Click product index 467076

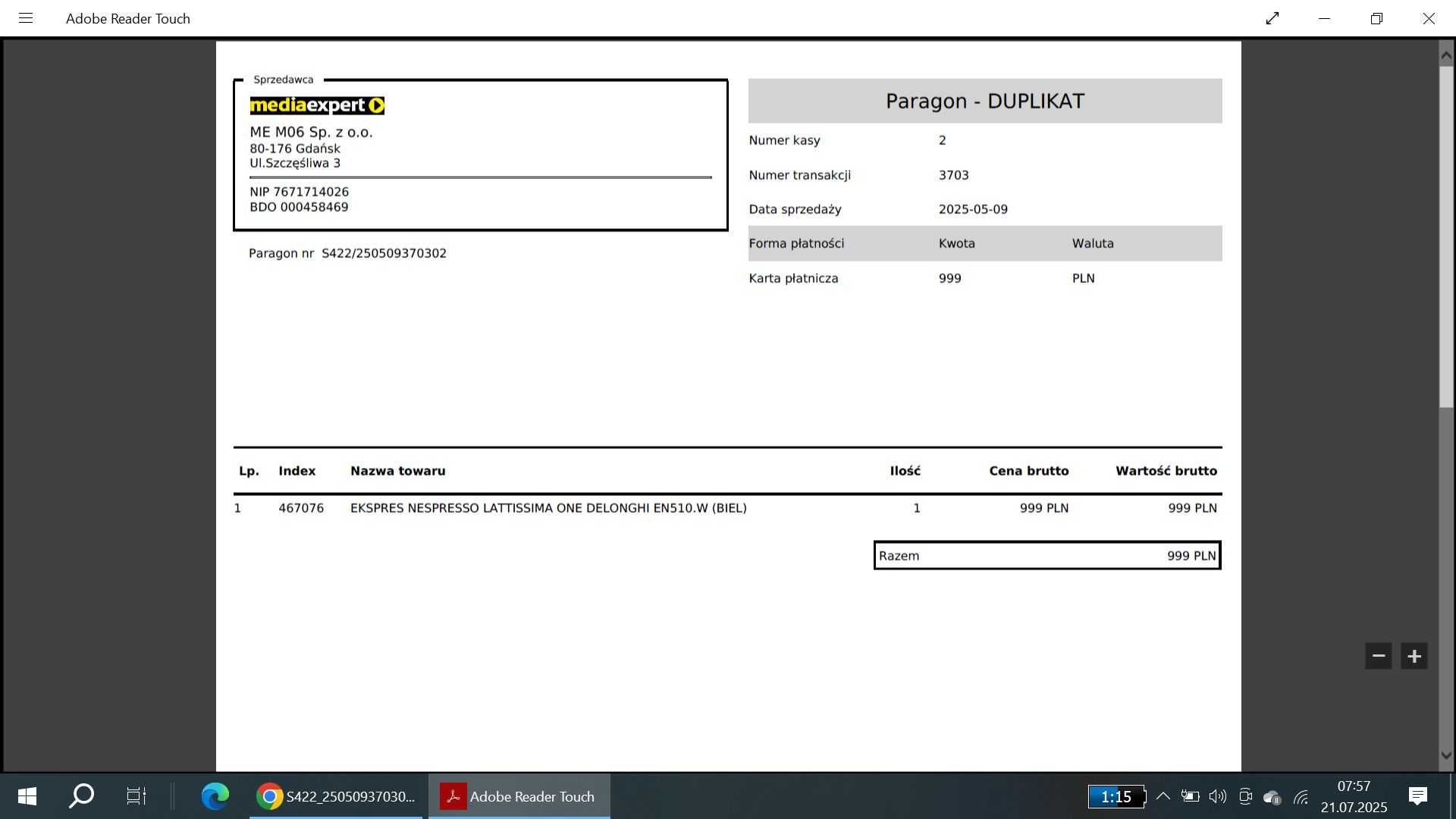301,508
